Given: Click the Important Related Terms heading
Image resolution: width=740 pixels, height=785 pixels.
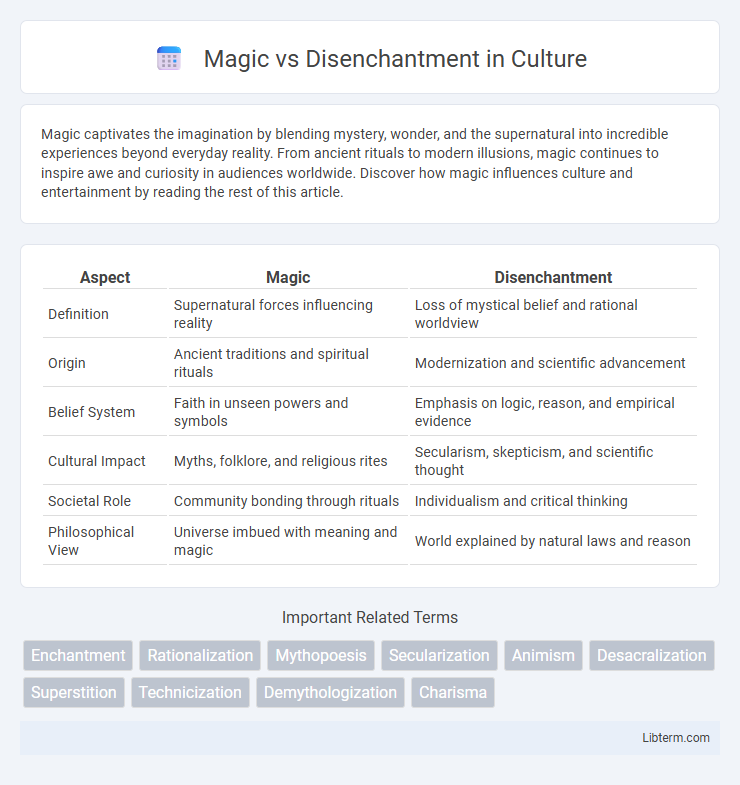Looking at the screenshot, I should click(369, 617).
